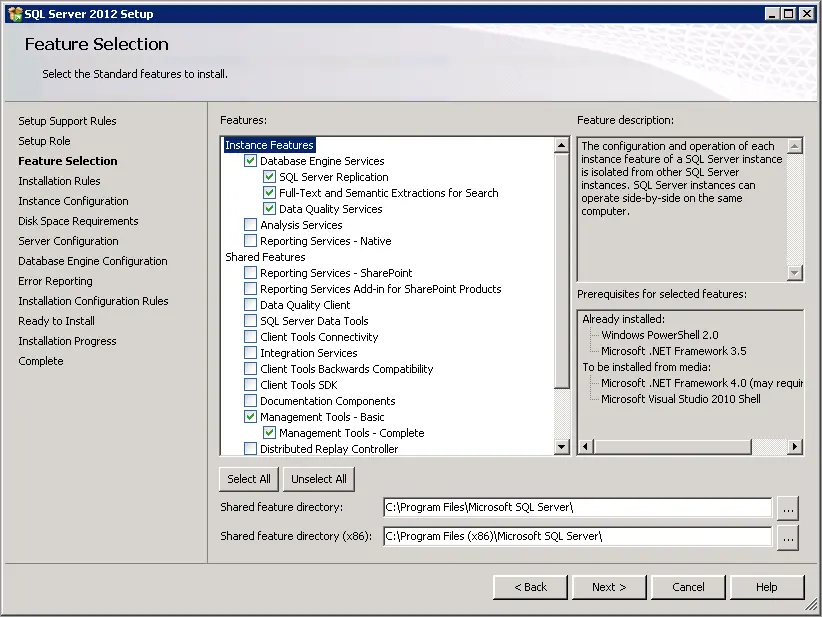Go to Setup Role step
822x617 pixels.
click(x=44, y=141)
